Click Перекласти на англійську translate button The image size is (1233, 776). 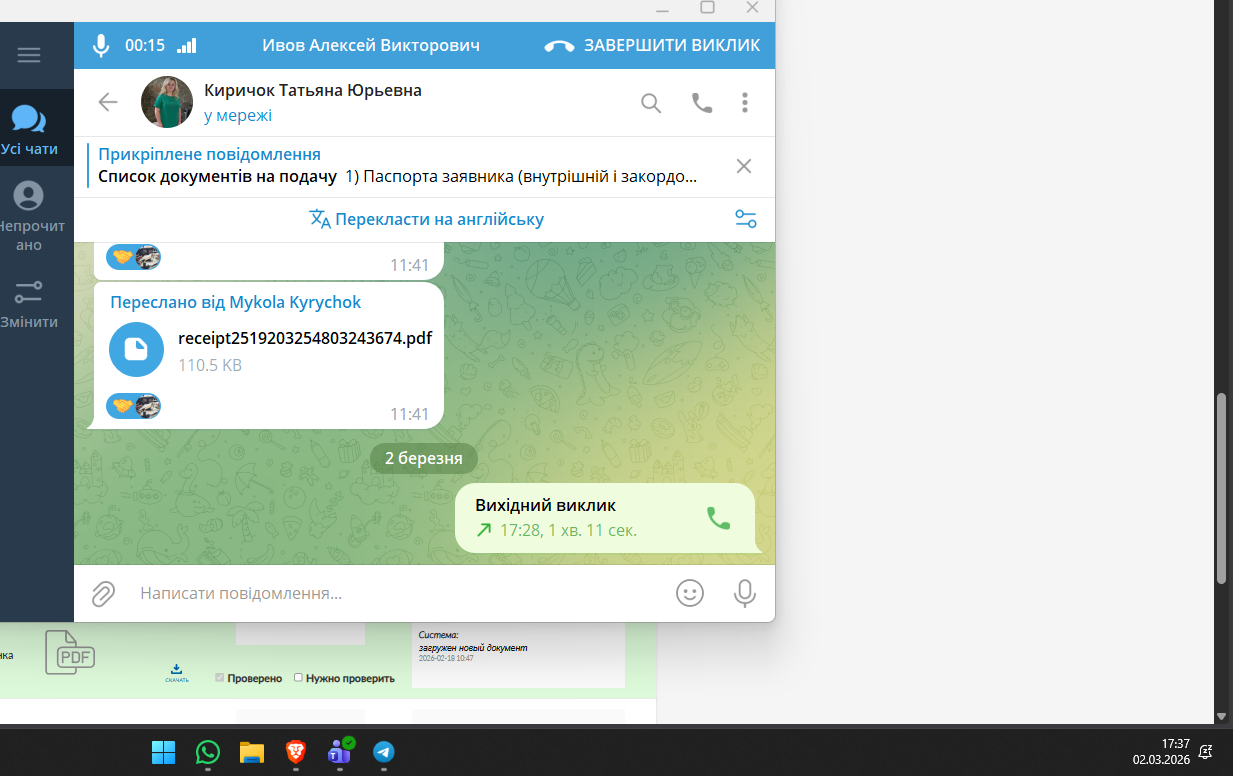pyautogui.click(x=426, y=219)
